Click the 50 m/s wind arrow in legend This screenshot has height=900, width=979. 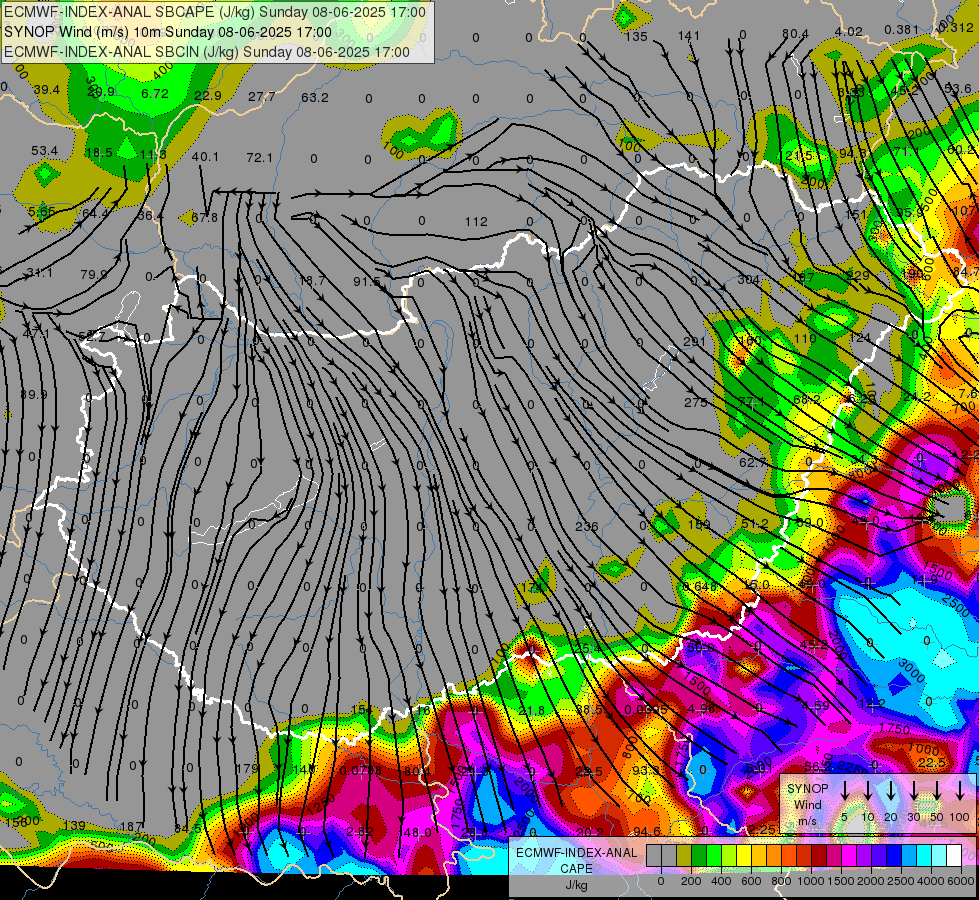tap(937, 791)
